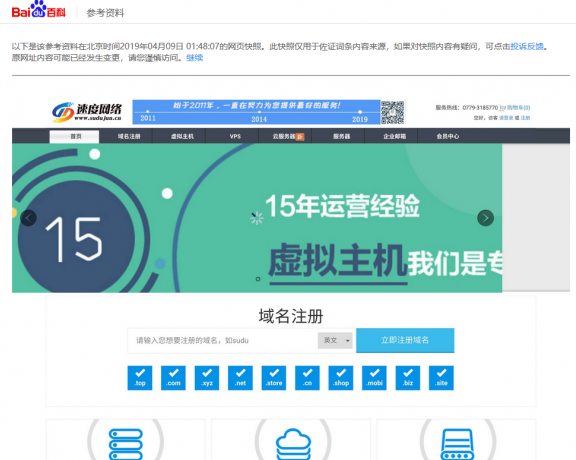Toggle the .xyz domain checkbox
Viewport: 576px width, 460px height.
click(207, 378)
